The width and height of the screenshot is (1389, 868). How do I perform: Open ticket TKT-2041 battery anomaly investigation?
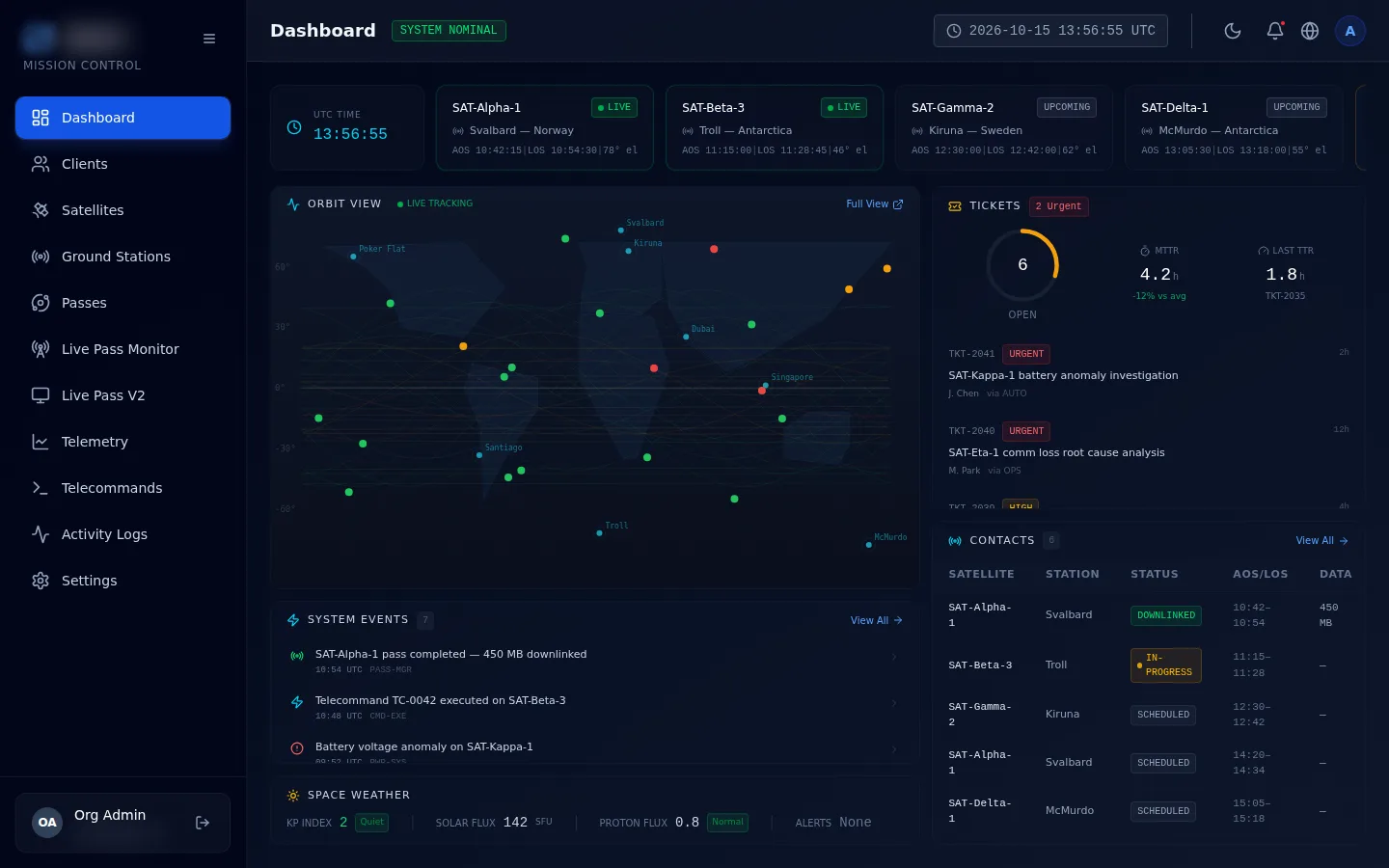coord(1149,372)
